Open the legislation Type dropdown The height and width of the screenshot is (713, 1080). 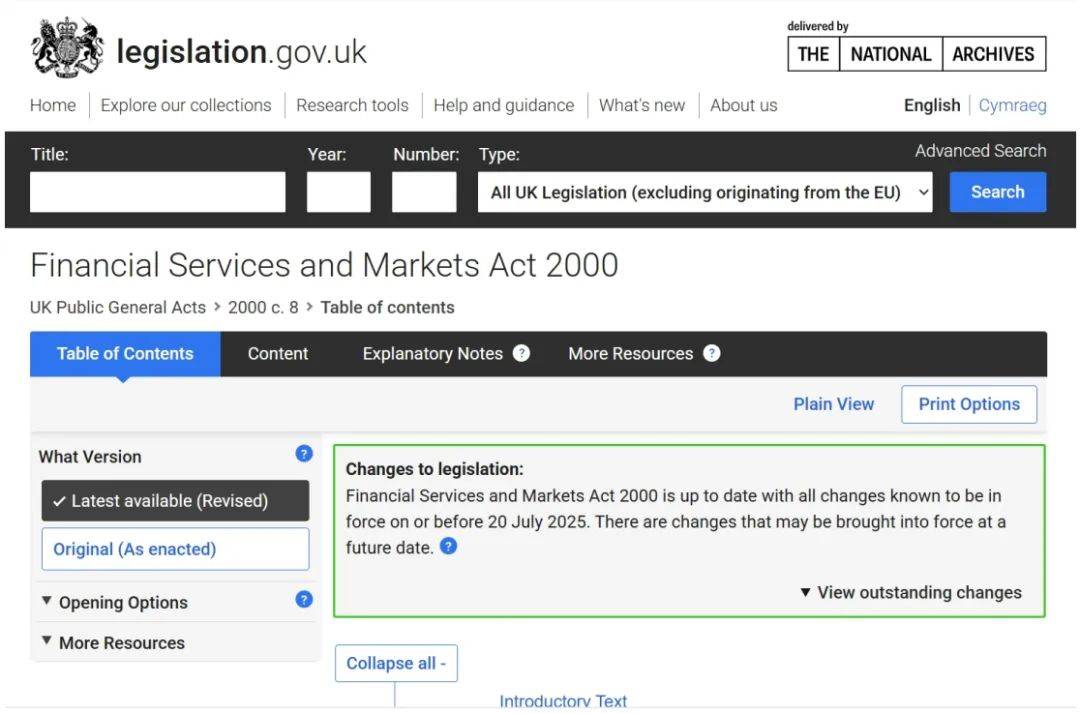pyautogui.click(x=705, y=192)
